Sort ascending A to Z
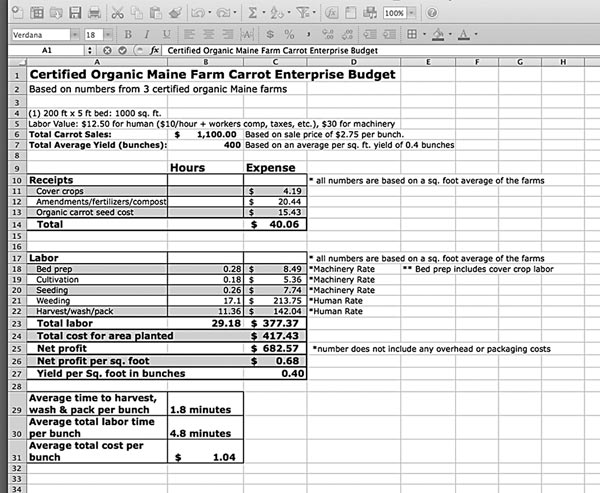Image resolution: width=600 pixels, height=493 pixels. click(277, 13)
